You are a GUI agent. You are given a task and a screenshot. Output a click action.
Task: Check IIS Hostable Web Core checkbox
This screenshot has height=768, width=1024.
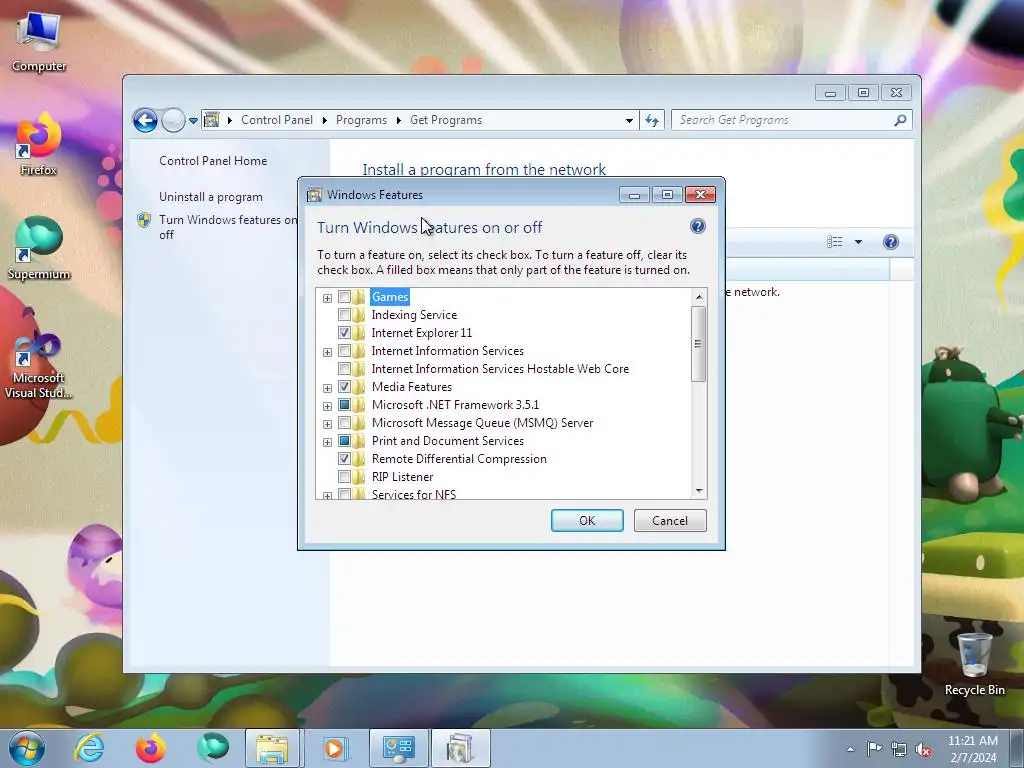(344, 368)
